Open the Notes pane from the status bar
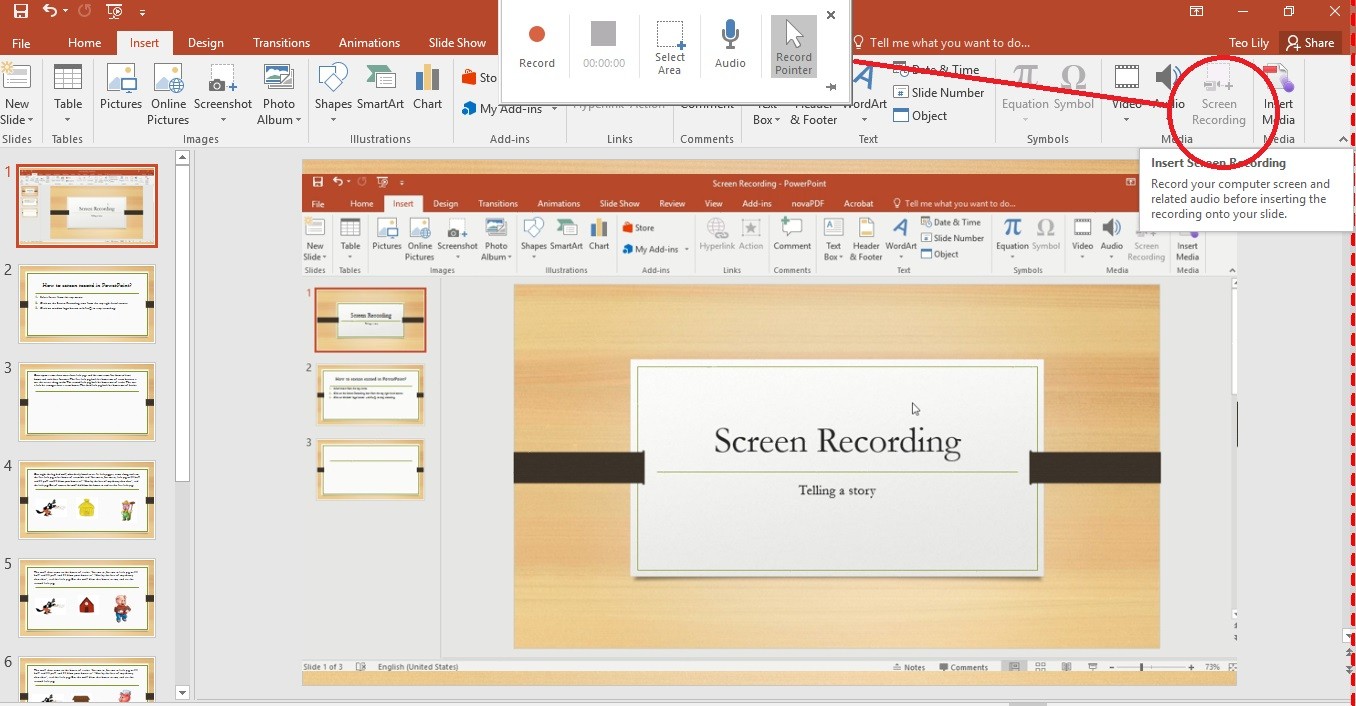The width and height of the screenshot is (1356, 706). [x=909, y=666]
